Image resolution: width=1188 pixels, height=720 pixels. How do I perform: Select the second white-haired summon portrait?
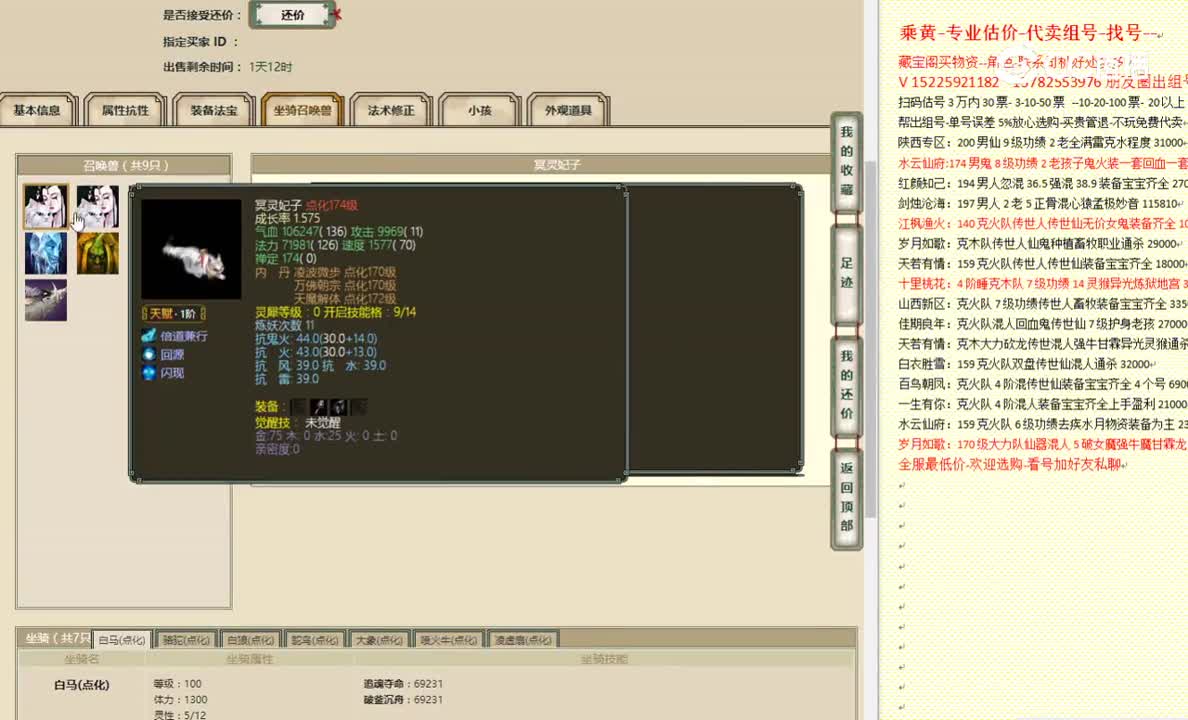tap(98, 206)
